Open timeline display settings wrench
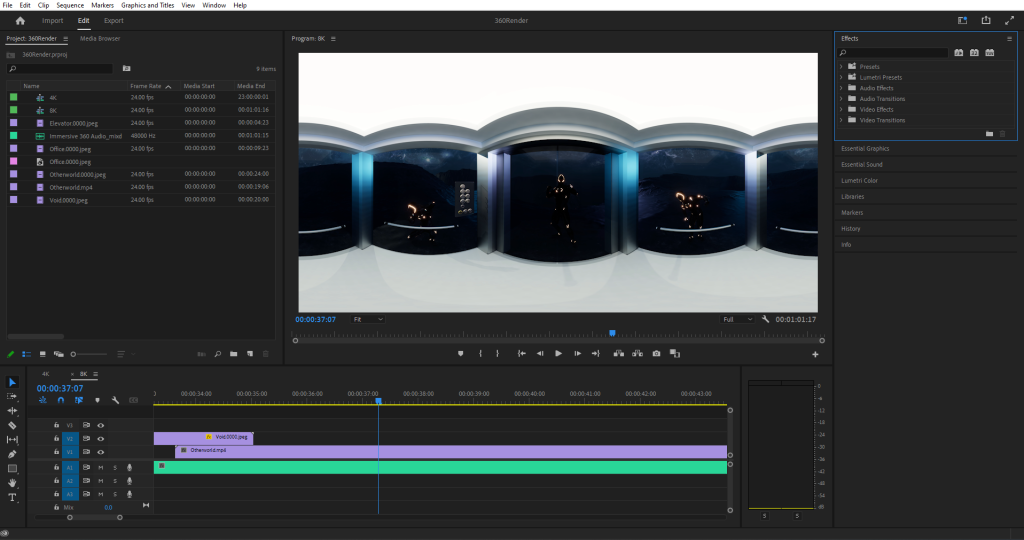 [x=116, y=400]
